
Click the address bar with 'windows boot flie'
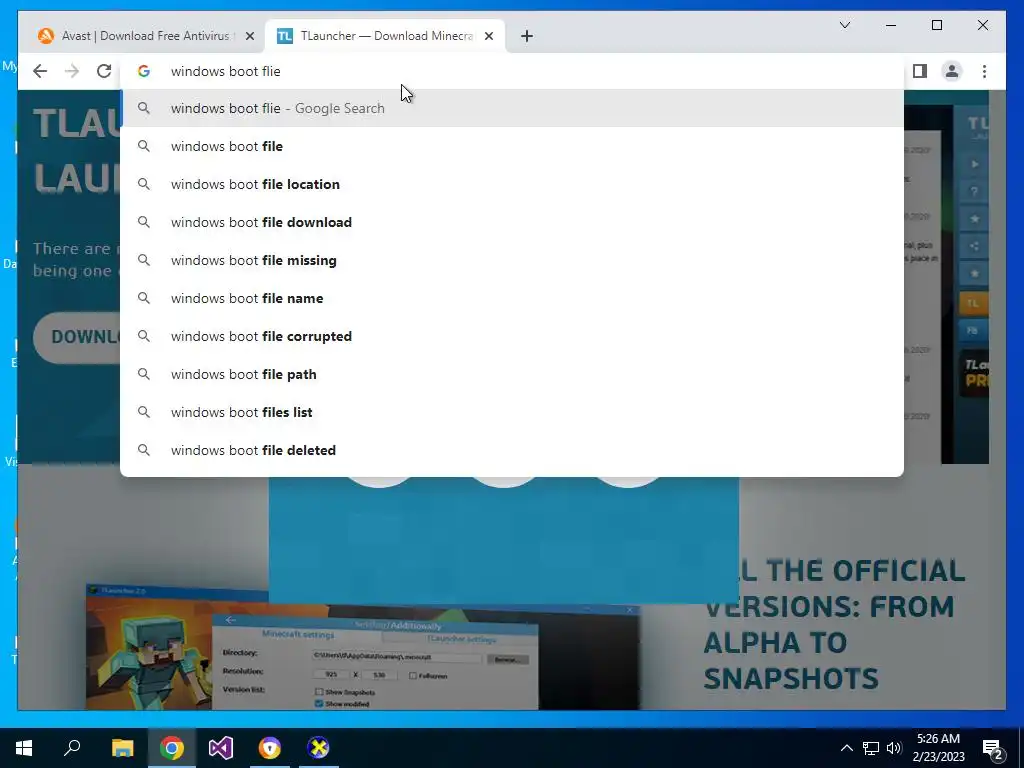(x=512, y=71)
